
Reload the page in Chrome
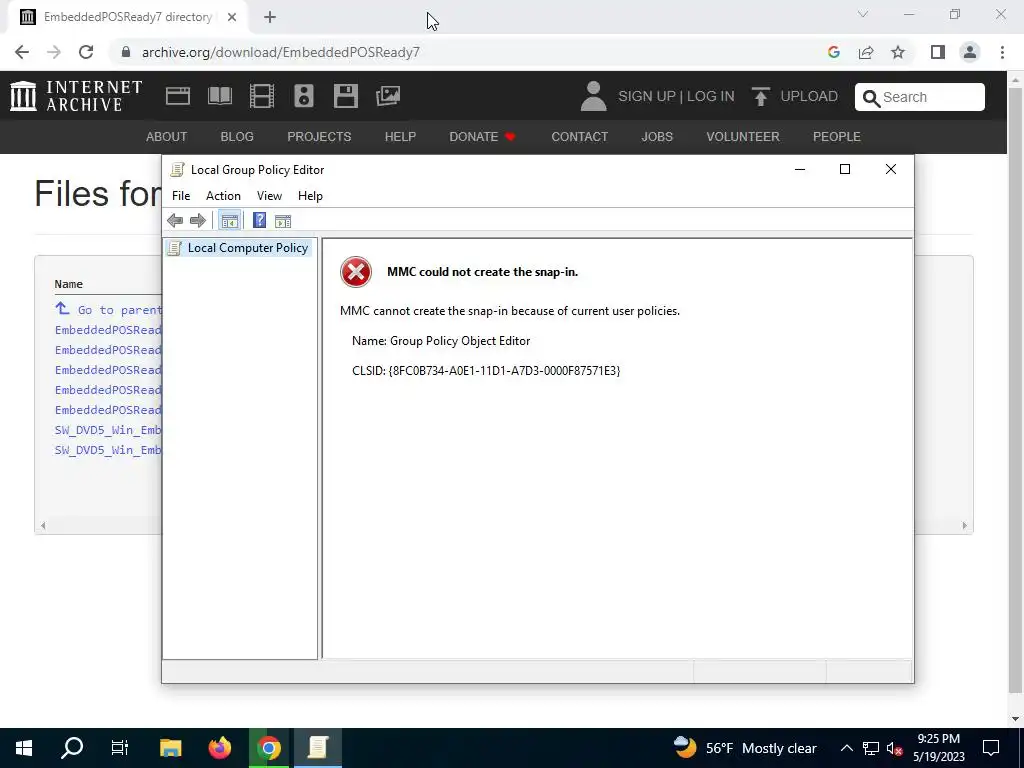click(86, 52)
